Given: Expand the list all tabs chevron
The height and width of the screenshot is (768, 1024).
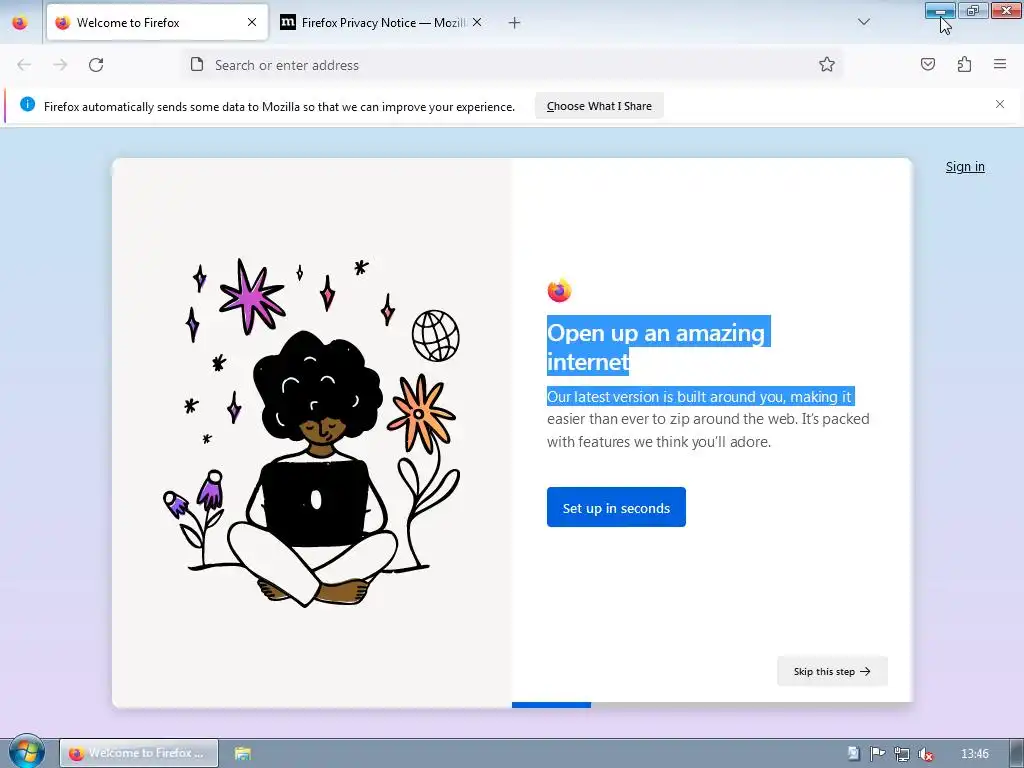Looking at the screenshot, I should [863, 22].
